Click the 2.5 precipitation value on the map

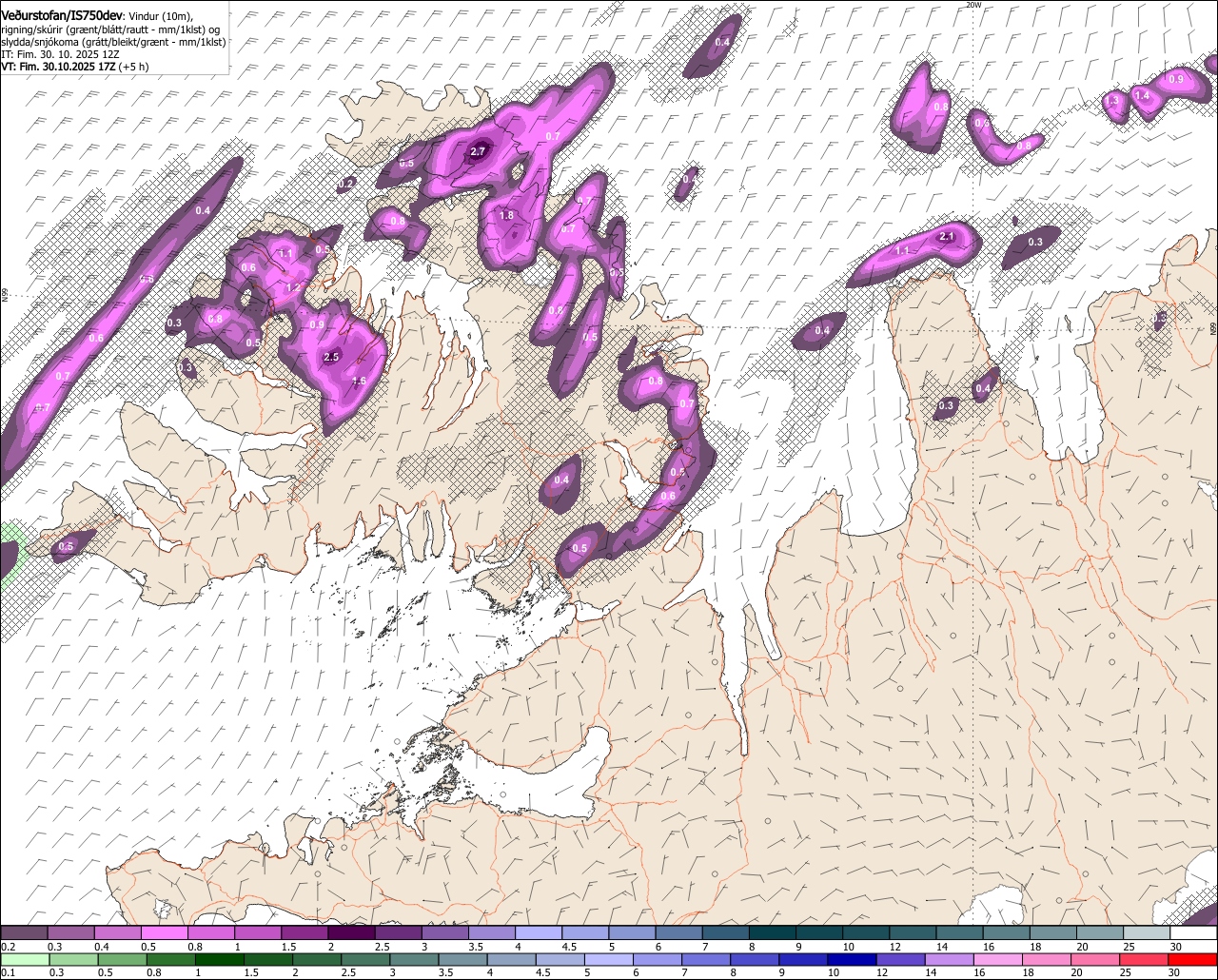pos(332,357)
